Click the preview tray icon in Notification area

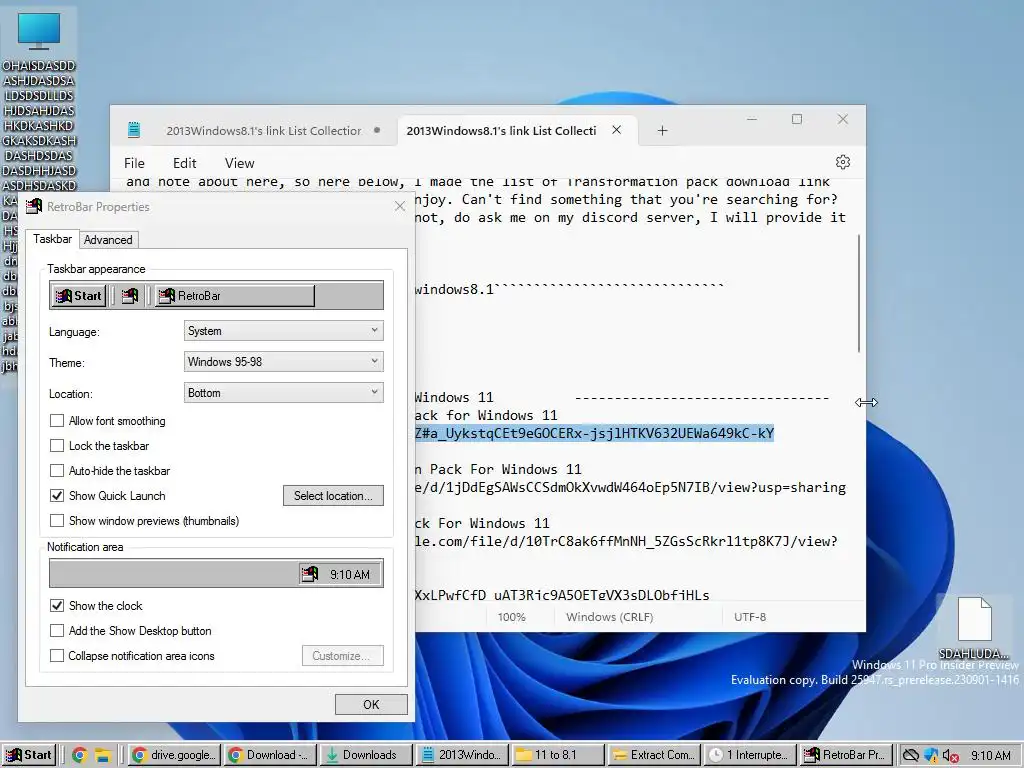(310, 574)
